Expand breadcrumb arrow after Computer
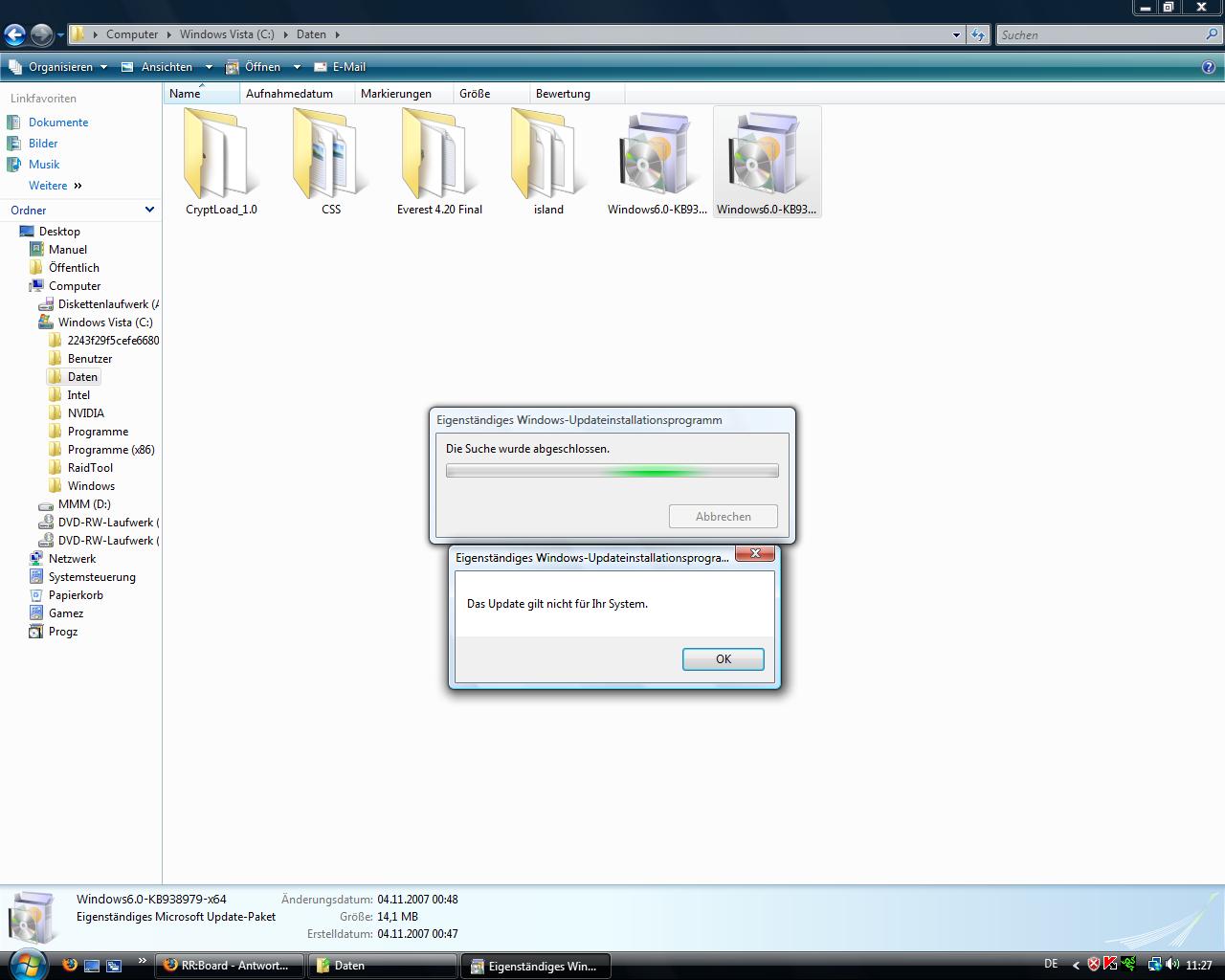This screenshot has height=980, width=1225. 168,34
